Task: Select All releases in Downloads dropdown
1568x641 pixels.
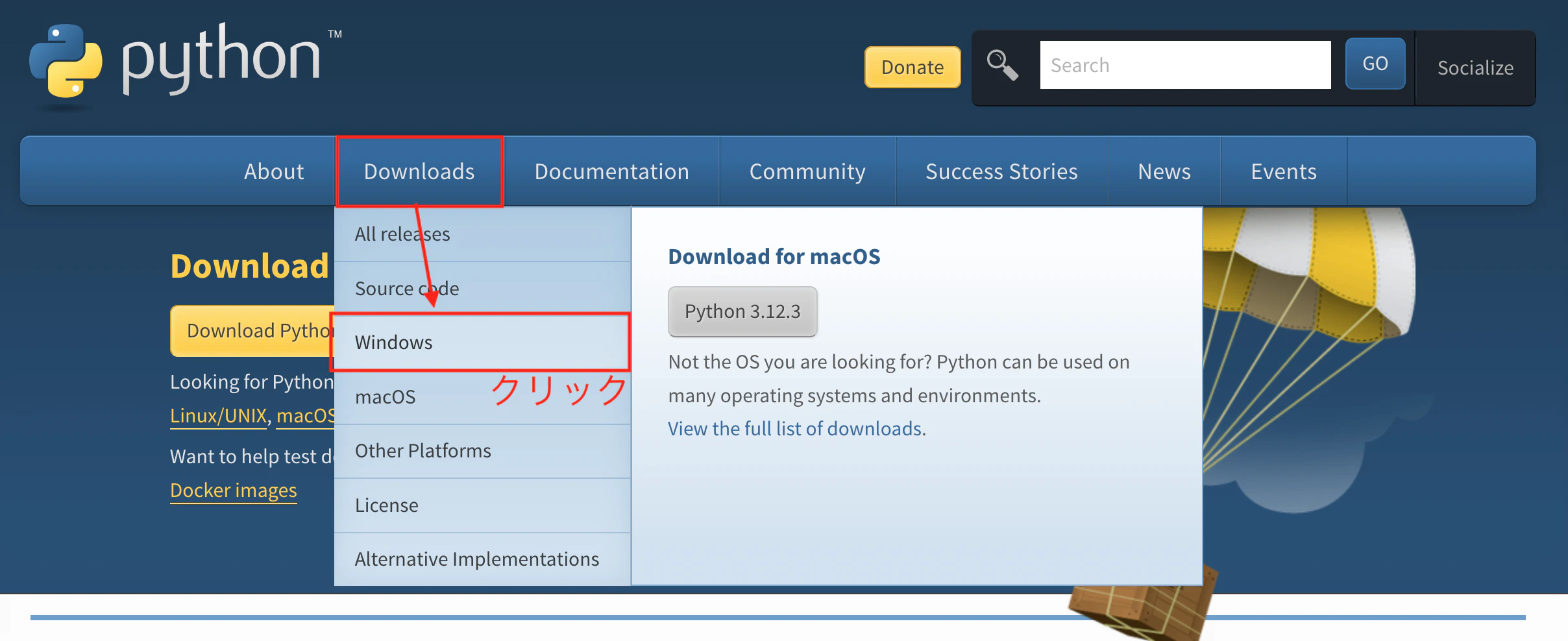Action: coord(482,234)
